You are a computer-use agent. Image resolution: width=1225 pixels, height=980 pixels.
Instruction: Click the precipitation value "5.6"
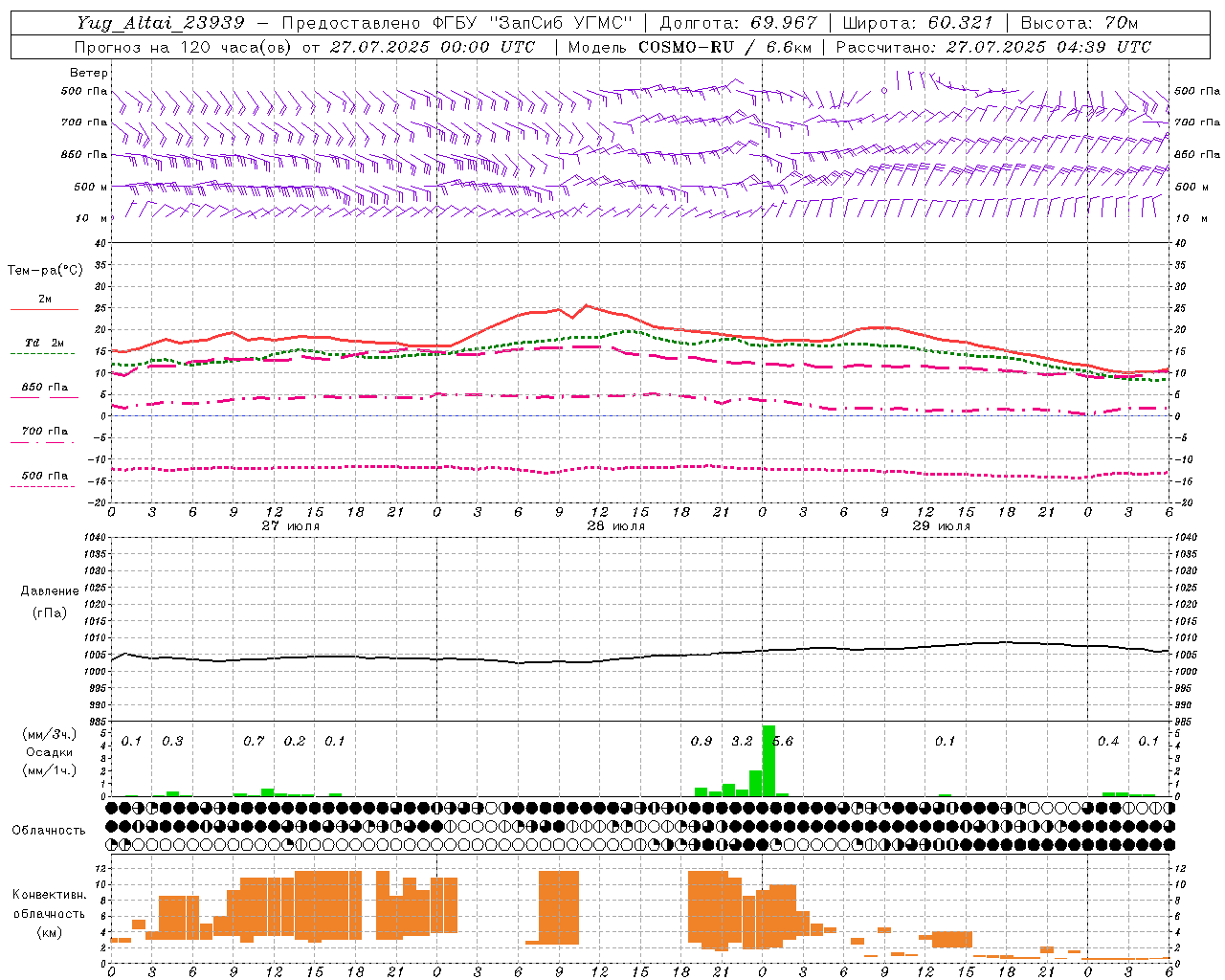(783, 742)
